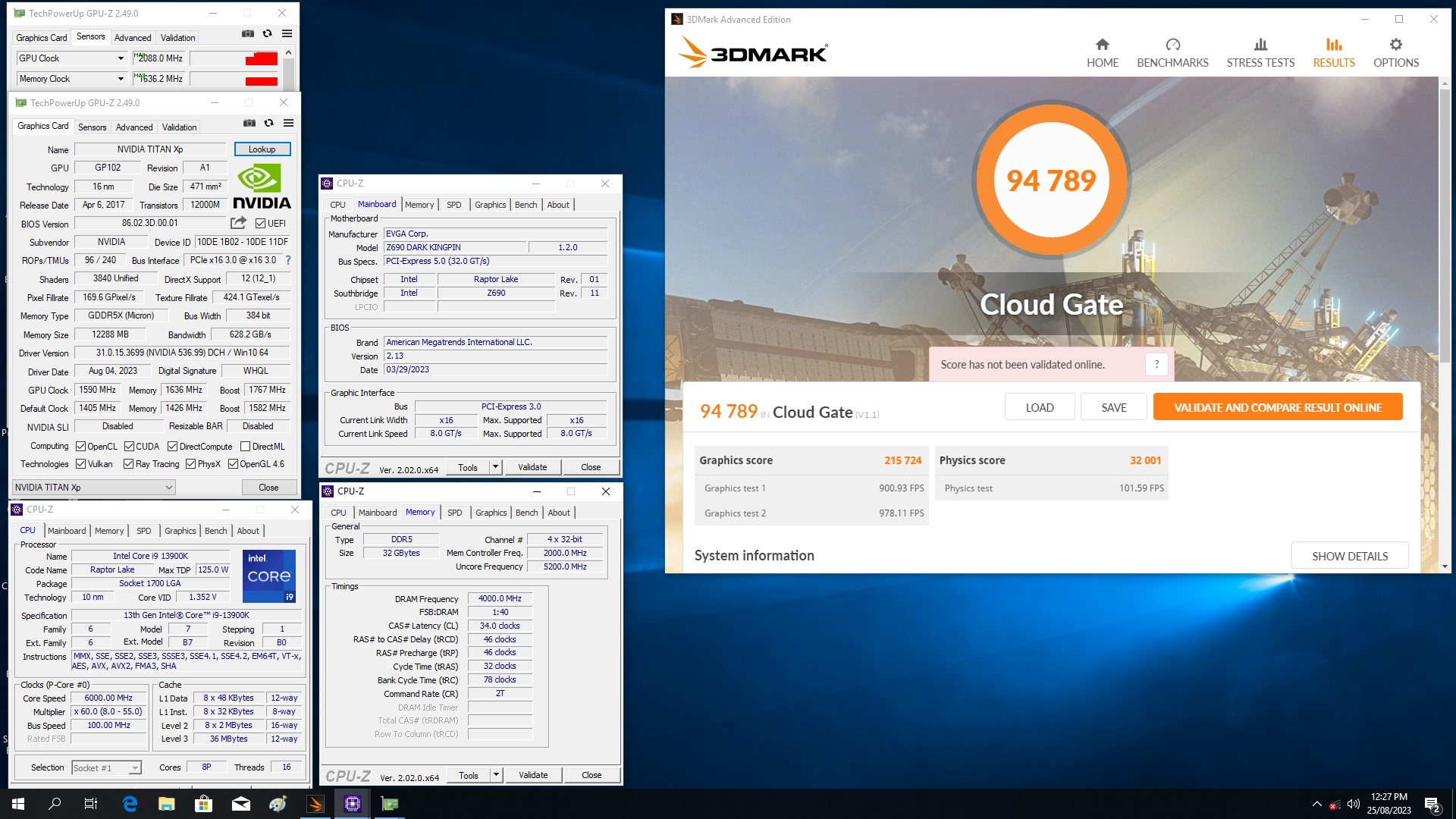1456x819 pixels.
Task: Toggle the CUDA checkbox
Action: tap(129, 447)
